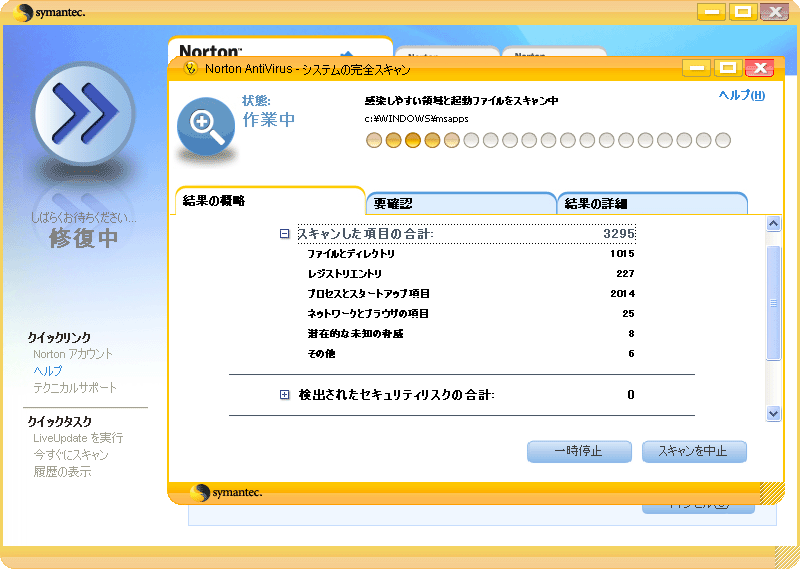Minimize the main Symantec window
This screenshot has height=569, width=800.
coord(712,12)
